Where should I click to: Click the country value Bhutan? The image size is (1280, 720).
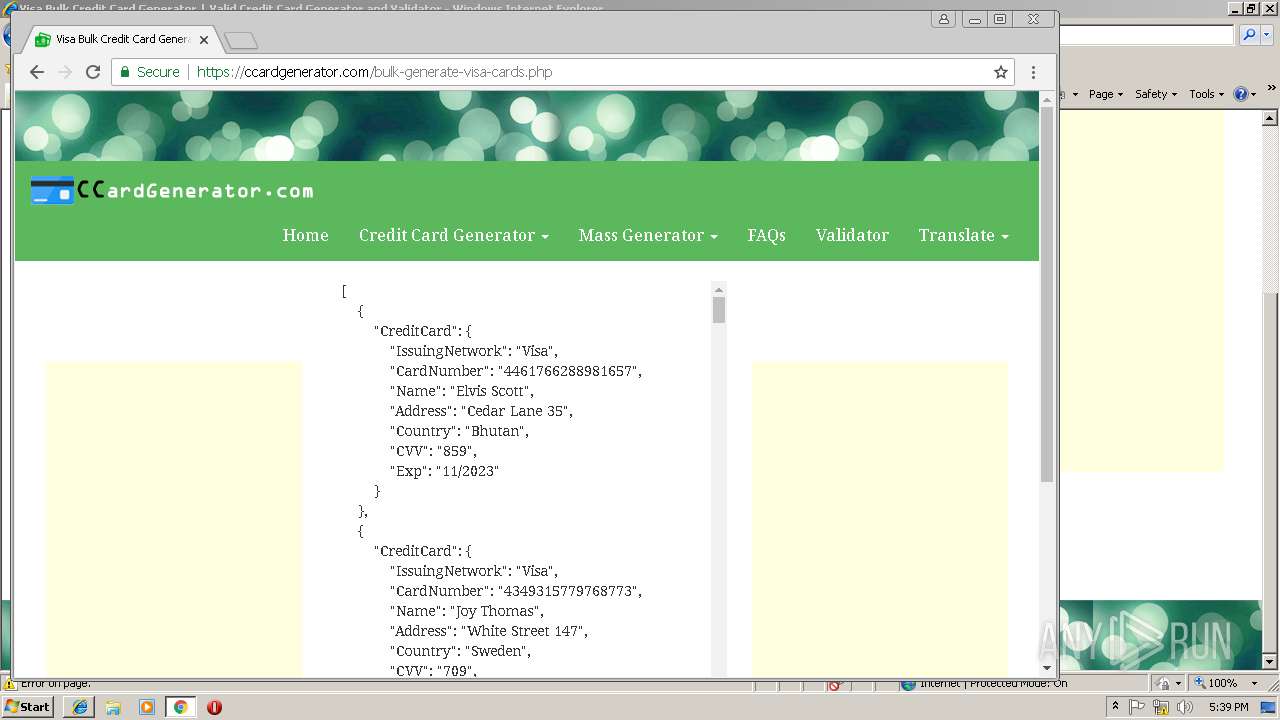click(495, 431)
